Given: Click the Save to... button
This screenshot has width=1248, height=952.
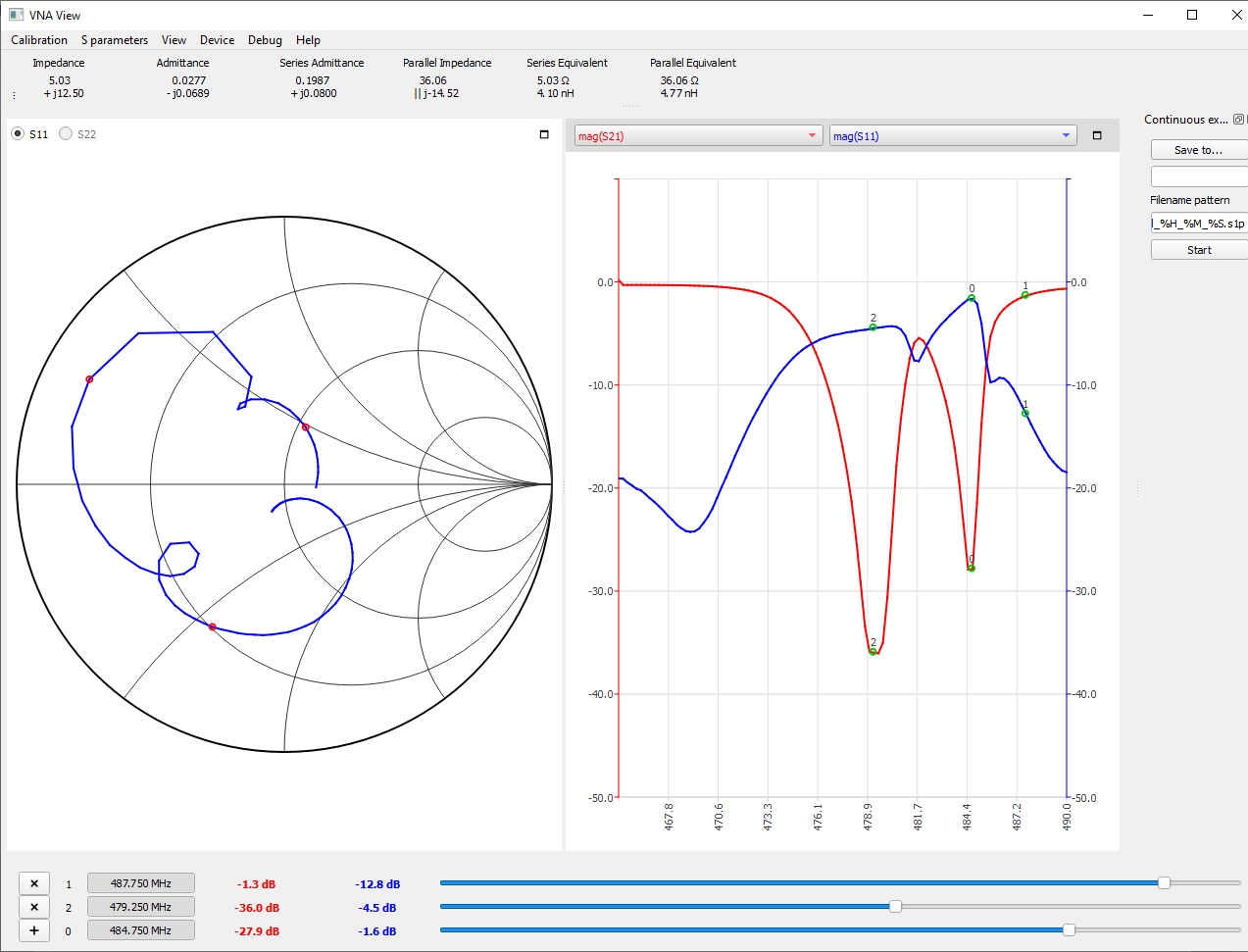Looking at the screenshot, I should click(1198, 150).
